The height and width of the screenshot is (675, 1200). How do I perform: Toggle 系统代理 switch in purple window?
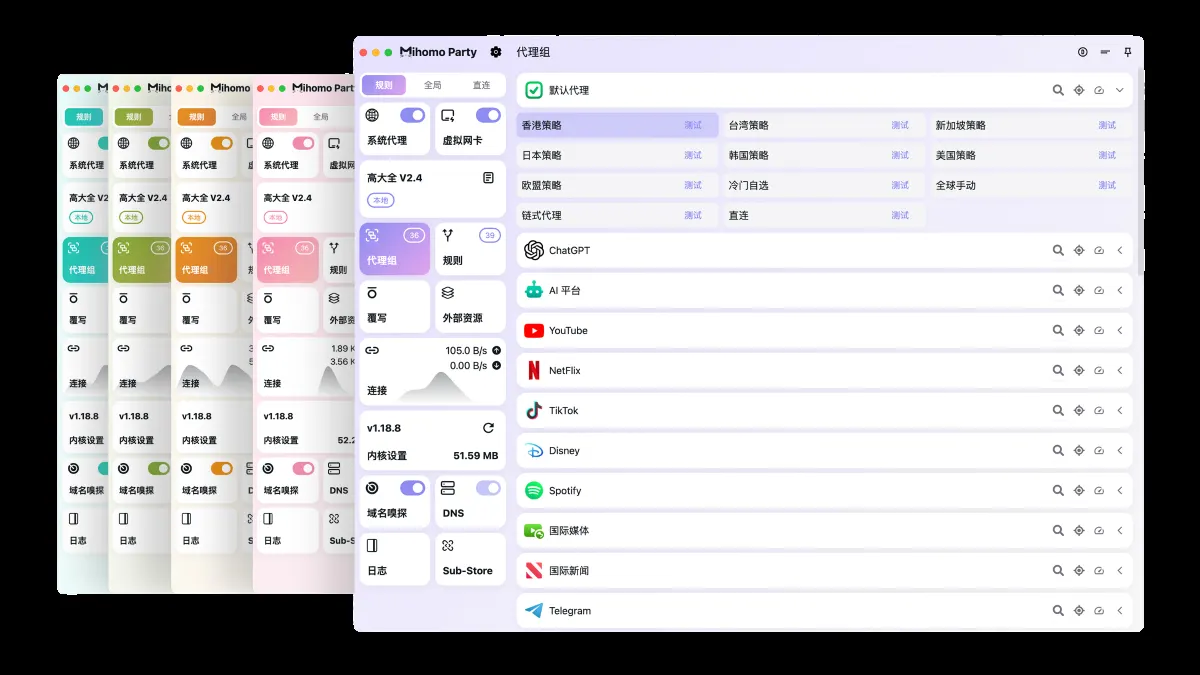(412, 115)
